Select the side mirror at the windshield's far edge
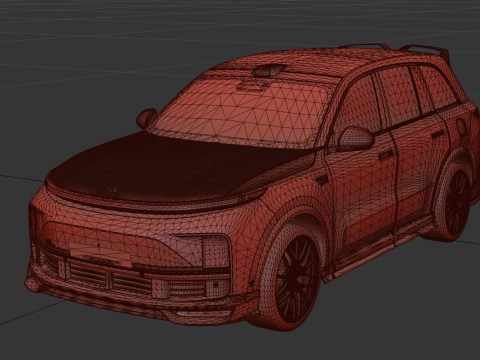 (x=146, y=118)
